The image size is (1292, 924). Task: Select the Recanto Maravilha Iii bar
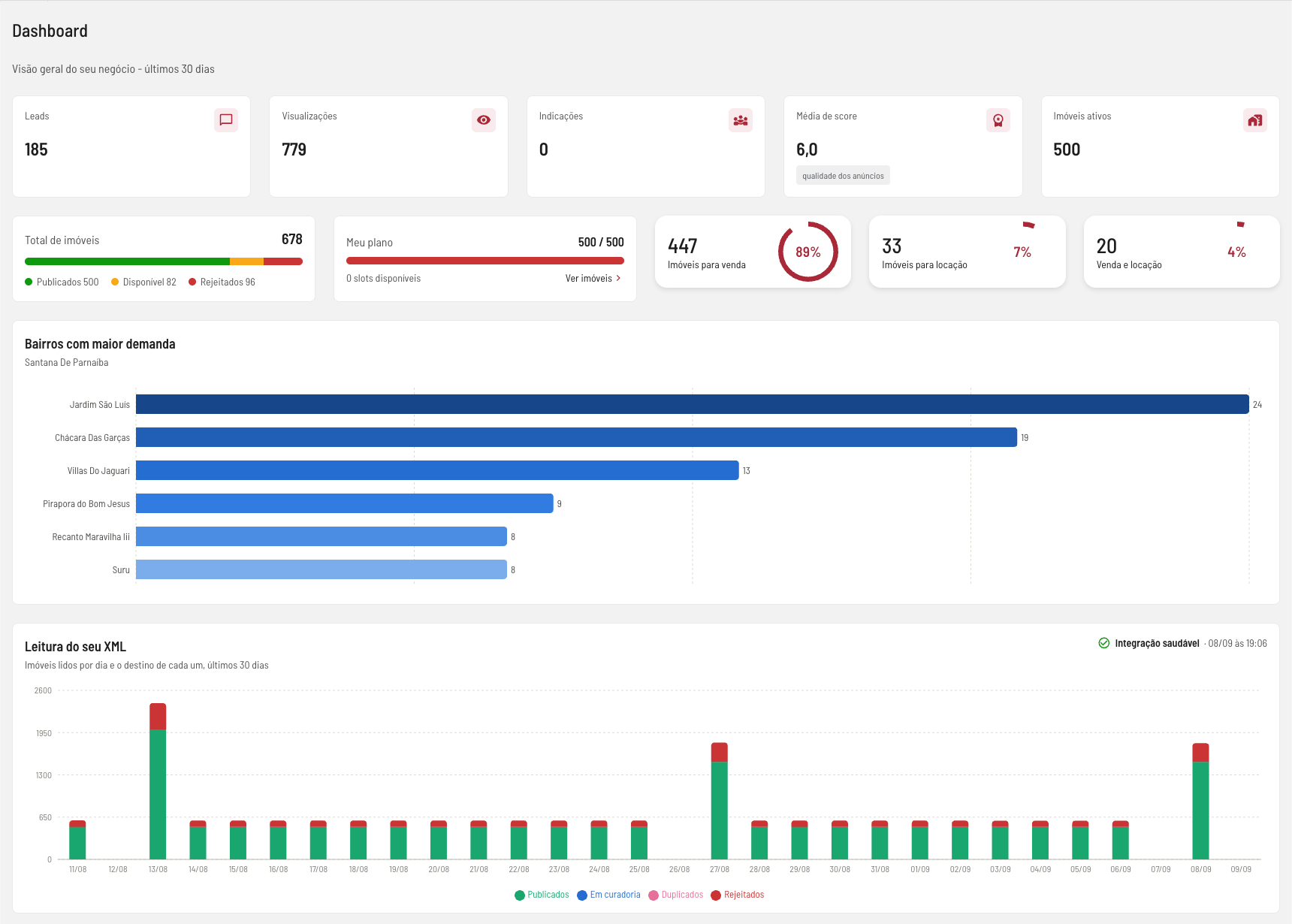pyautogui.click(x=321, y=536)
